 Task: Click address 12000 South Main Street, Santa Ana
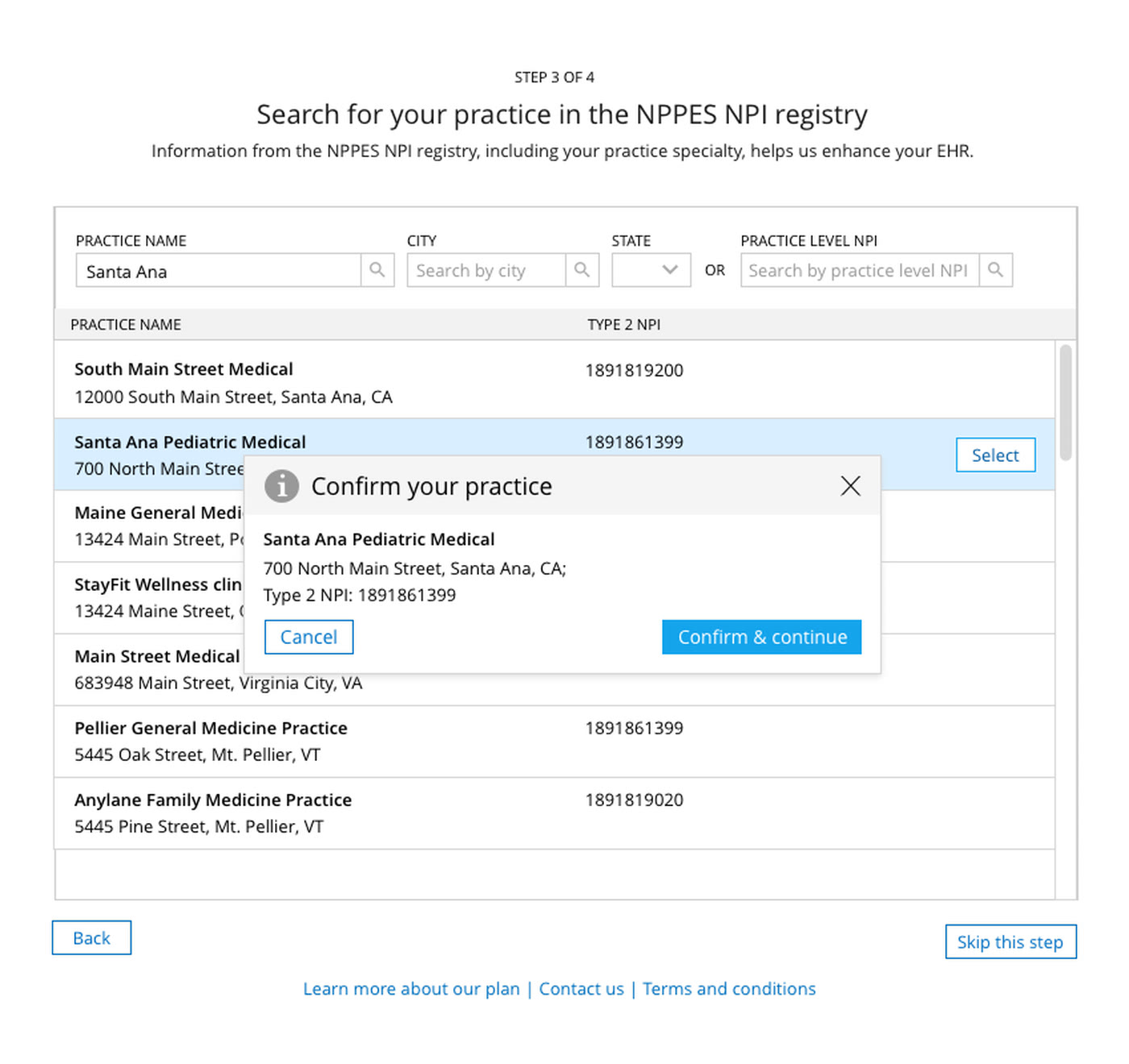point(234,397)
